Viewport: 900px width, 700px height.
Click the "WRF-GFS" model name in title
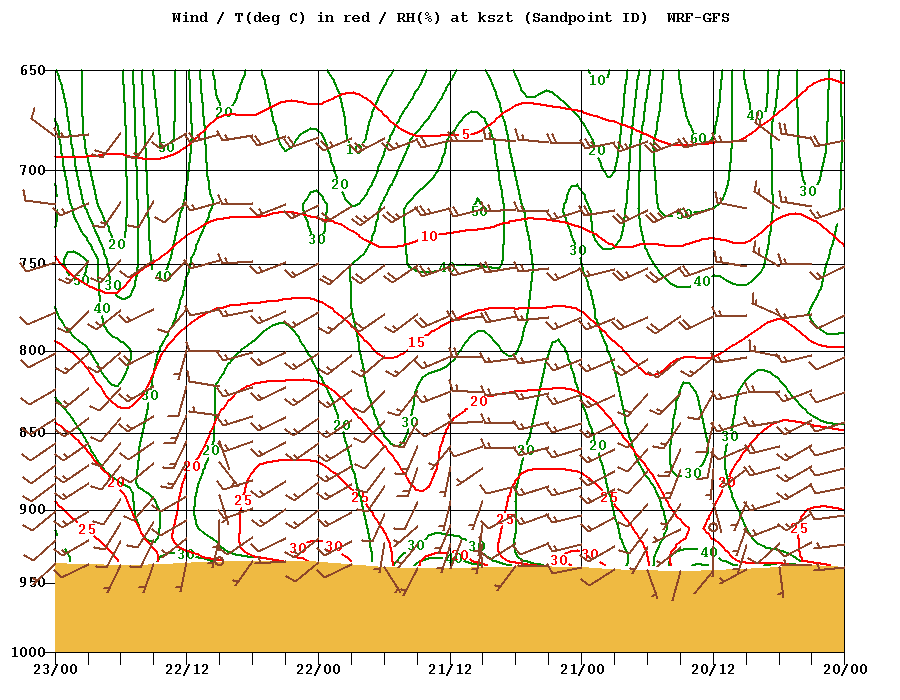(699, 18)
